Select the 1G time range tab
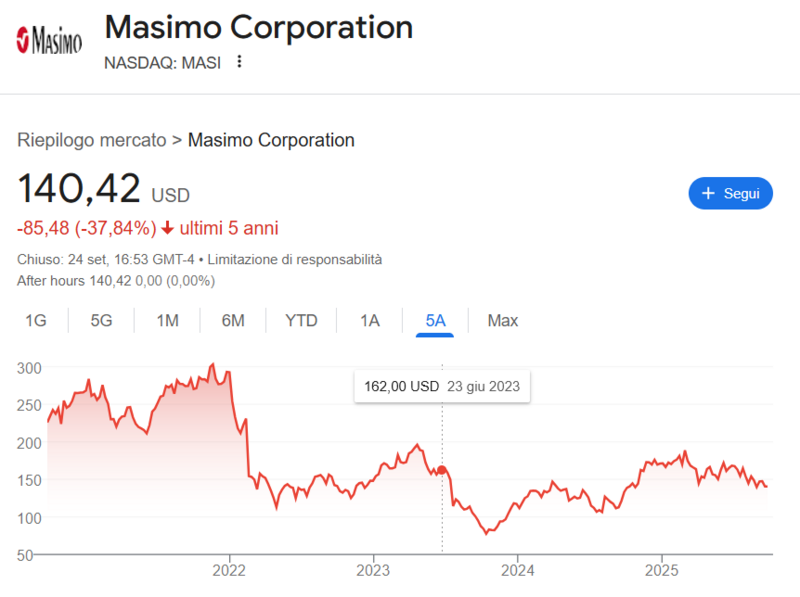800x597 pixels. (36, 321)
